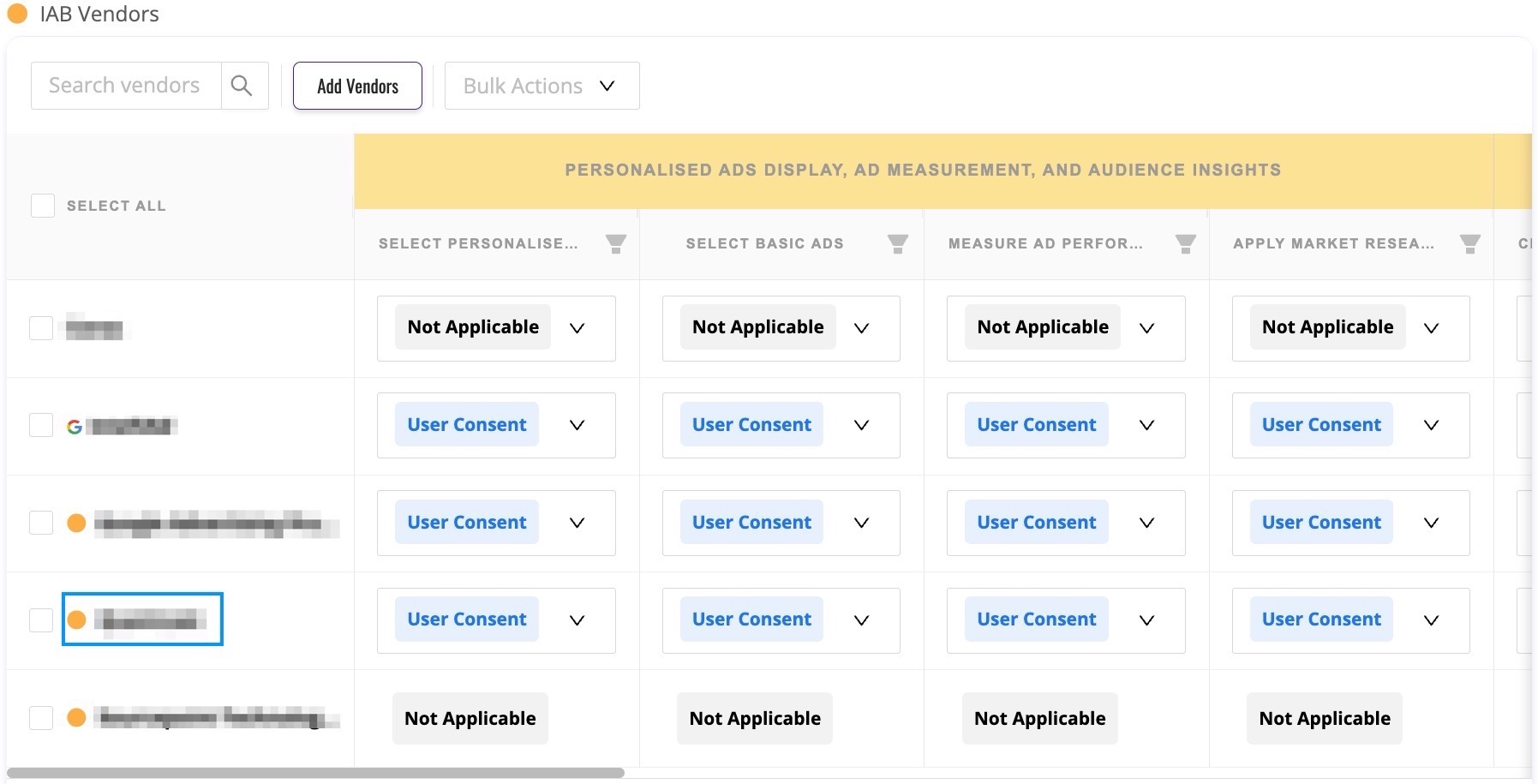Open highlighted row Apply Market Resea dropdown
The height and width of the screenshot is (784, 1538).
click(x=1350, y=620)
